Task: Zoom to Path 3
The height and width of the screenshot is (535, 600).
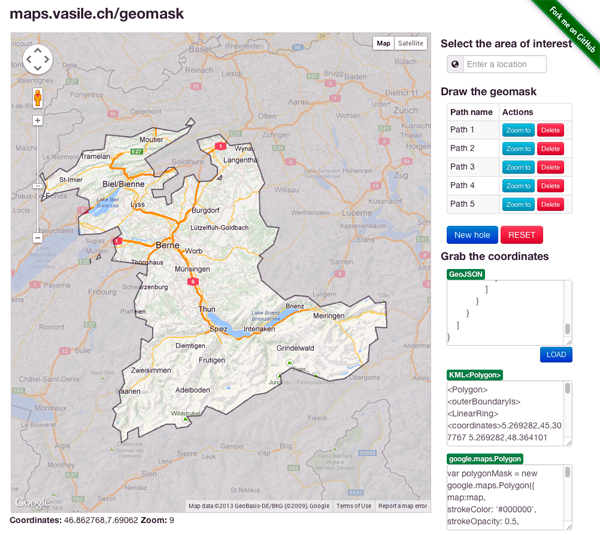Action: coord(518,167)
